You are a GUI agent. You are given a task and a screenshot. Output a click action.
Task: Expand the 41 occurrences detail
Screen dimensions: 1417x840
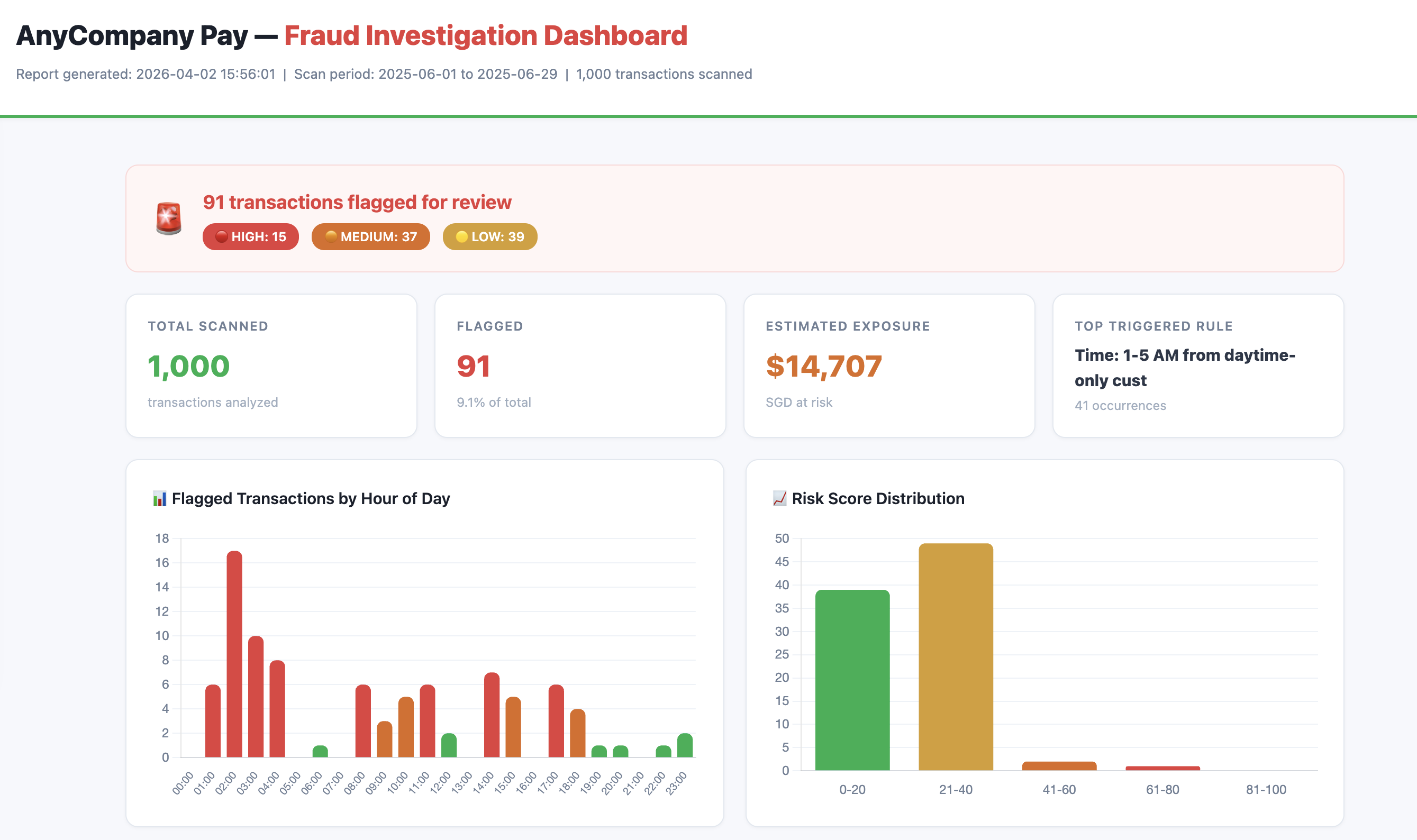[1120, 405]
